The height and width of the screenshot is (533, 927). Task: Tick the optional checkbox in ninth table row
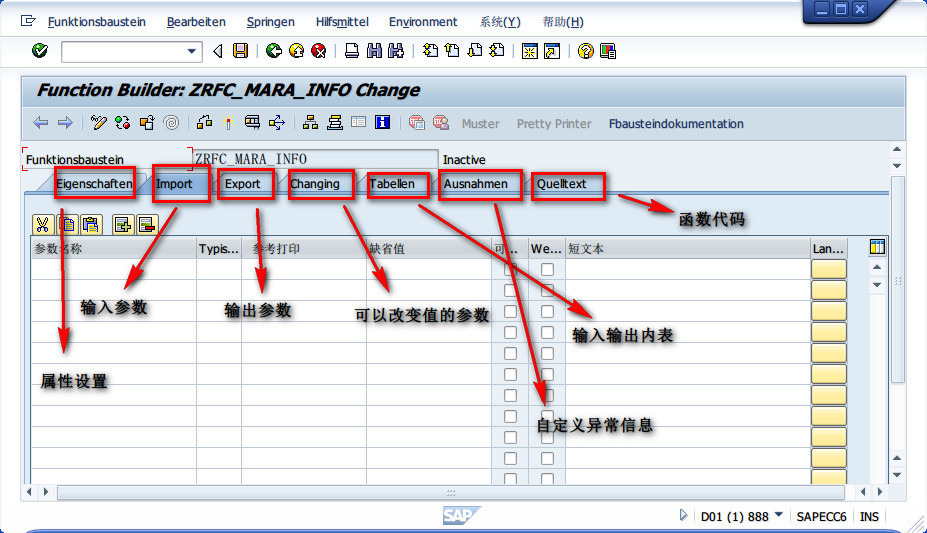[510, 437]
